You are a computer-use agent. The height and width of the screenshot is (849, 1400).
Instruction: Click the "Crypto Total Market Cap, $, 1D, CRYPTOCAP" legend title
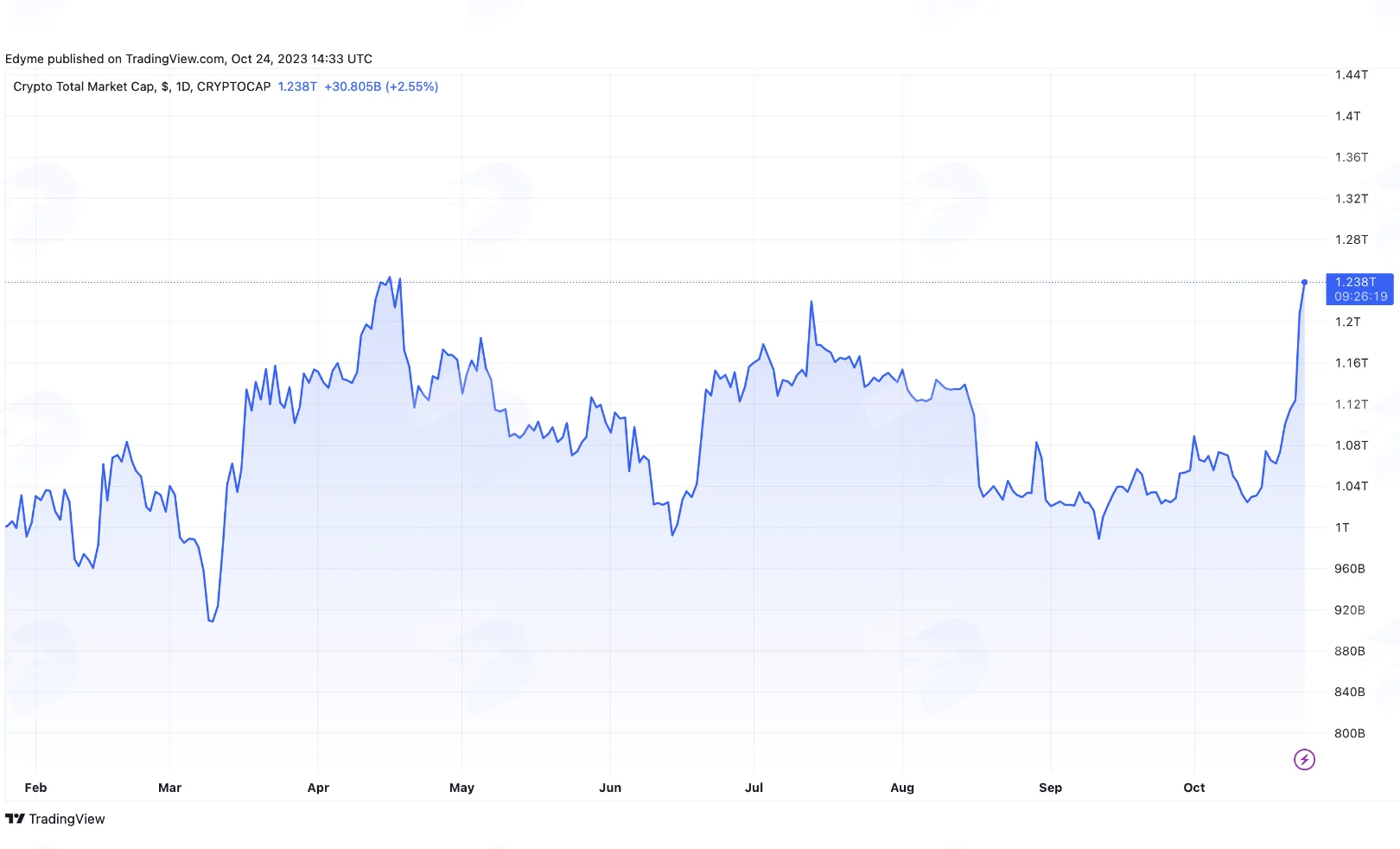pyautogui.click(x=142, y=86)
